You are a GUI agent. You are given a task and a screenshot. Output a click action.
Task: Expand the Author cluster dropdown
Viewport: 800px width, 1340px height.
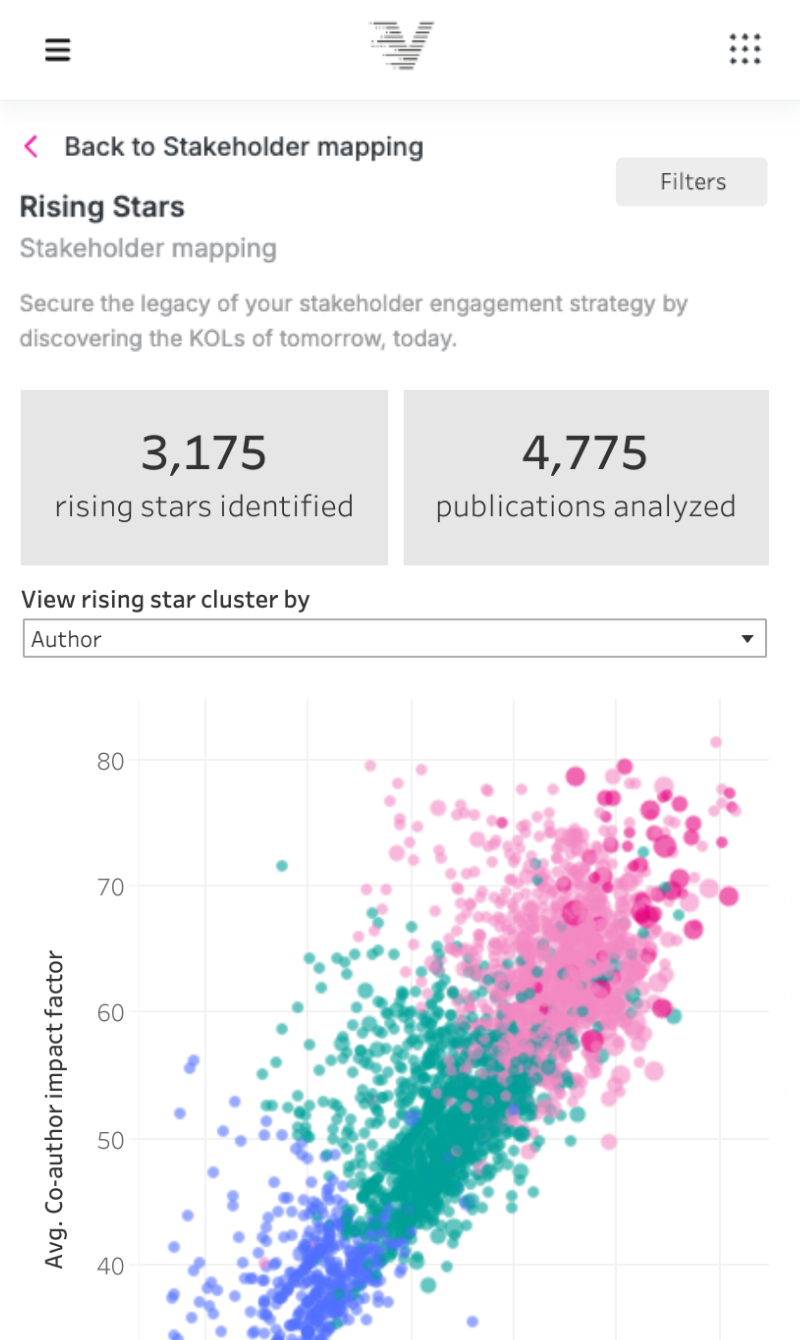click(x=394, y=639)
